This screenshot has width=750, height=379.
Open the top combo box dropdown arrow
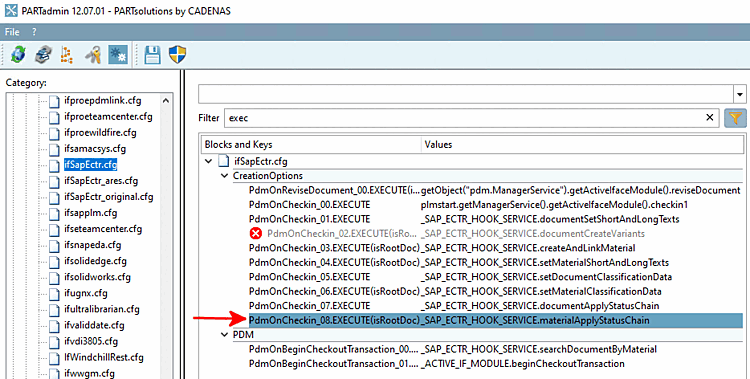pos(739,94)
